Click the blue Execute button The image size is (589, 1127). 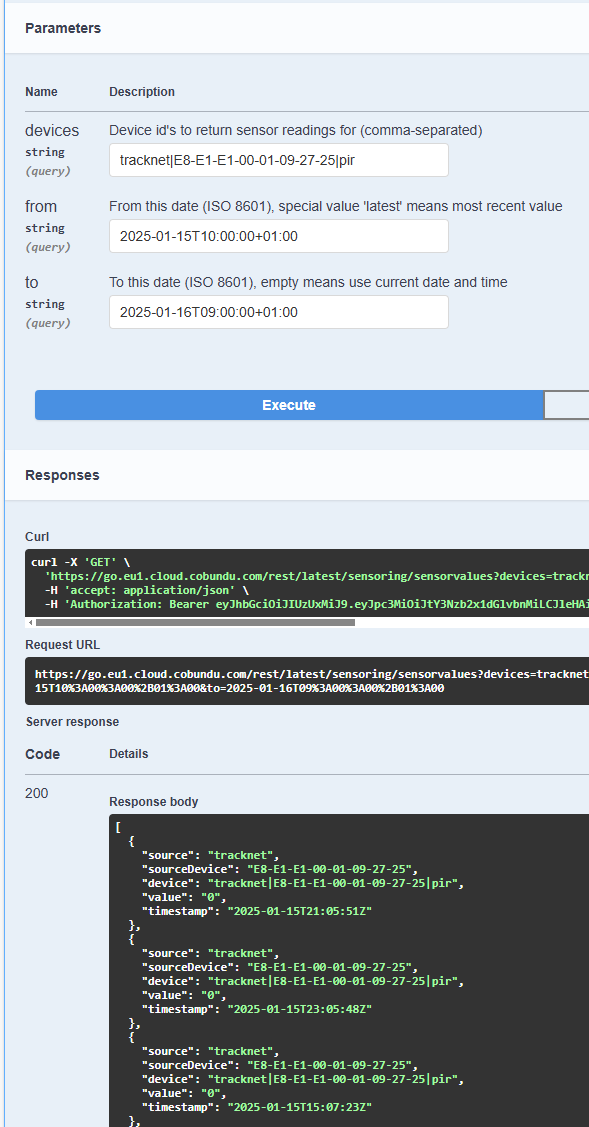[288, 405]
